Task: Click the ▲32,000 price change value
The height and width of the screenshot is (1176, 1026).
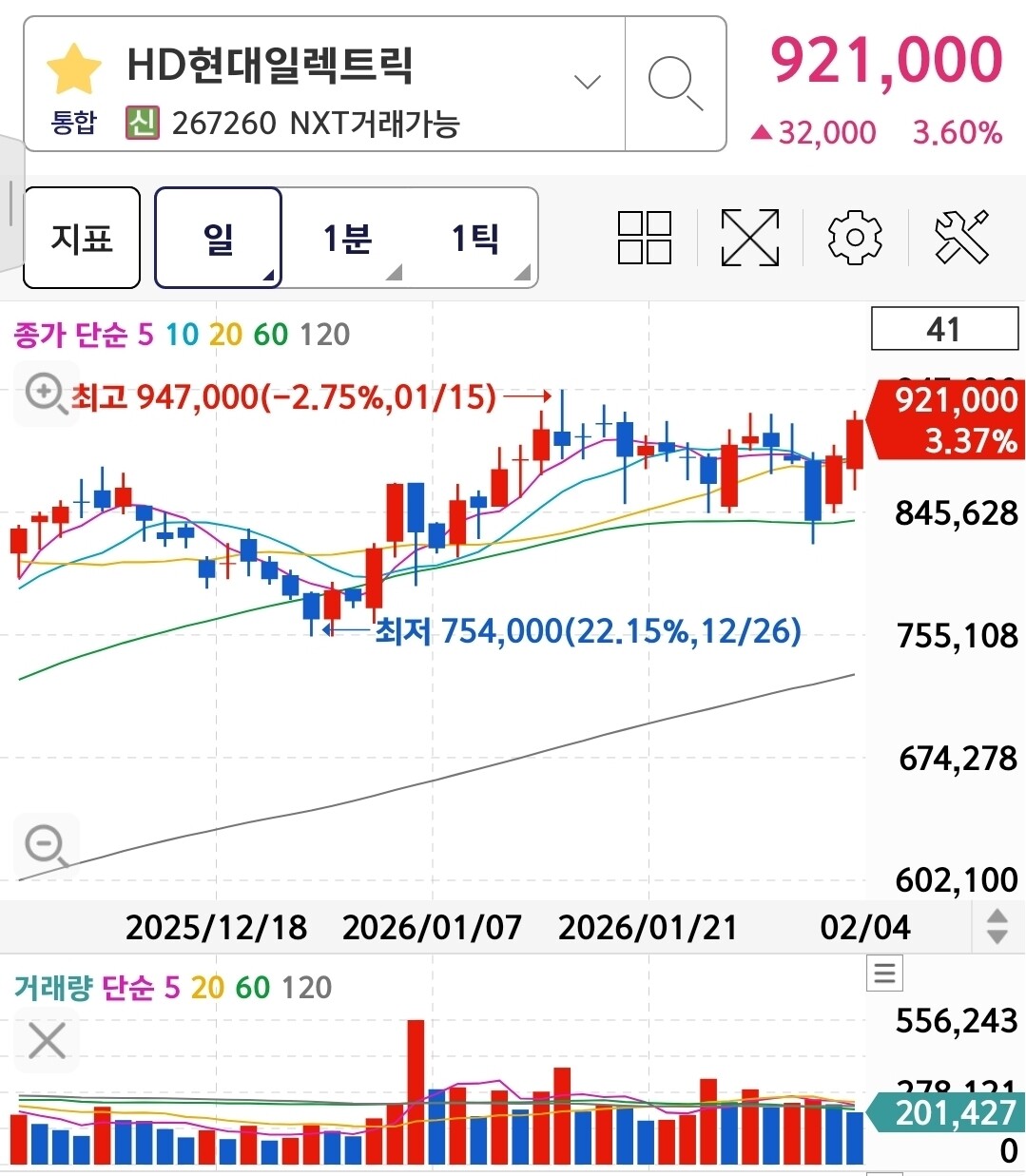Action: [x=814, y=132]
